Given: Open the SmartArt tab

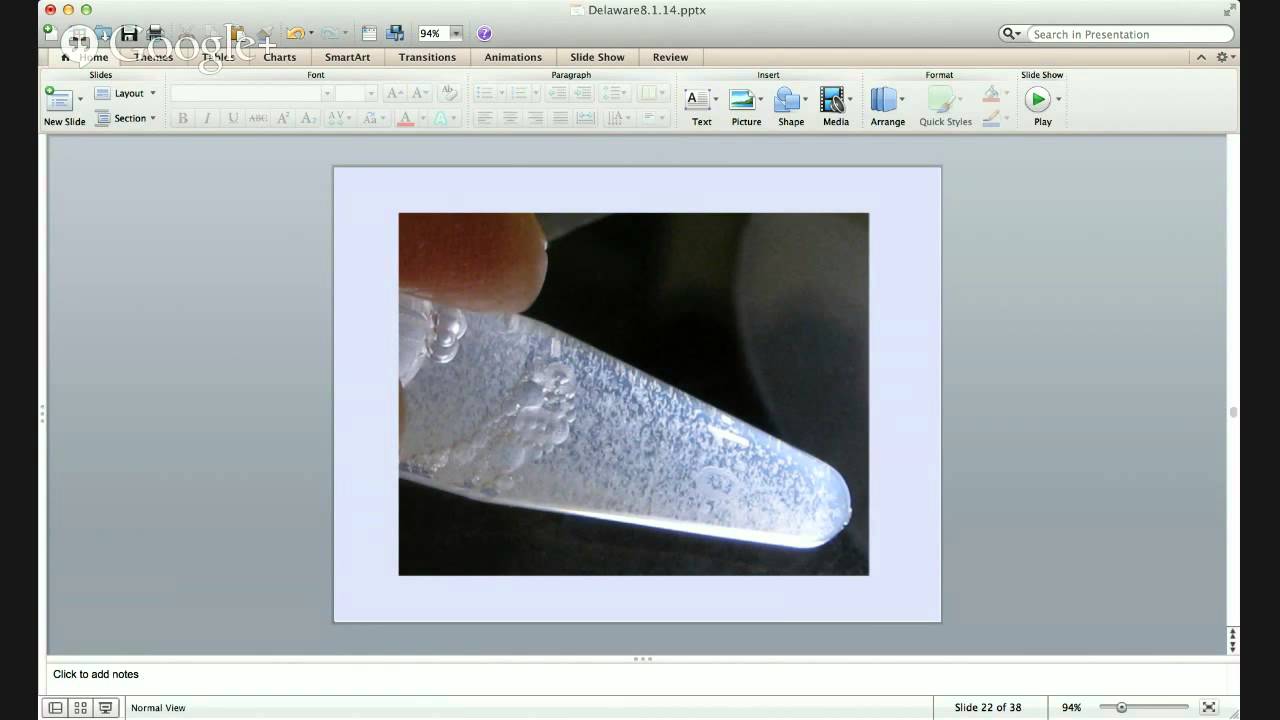Looking at the screenshot, I should pos(347,57).
